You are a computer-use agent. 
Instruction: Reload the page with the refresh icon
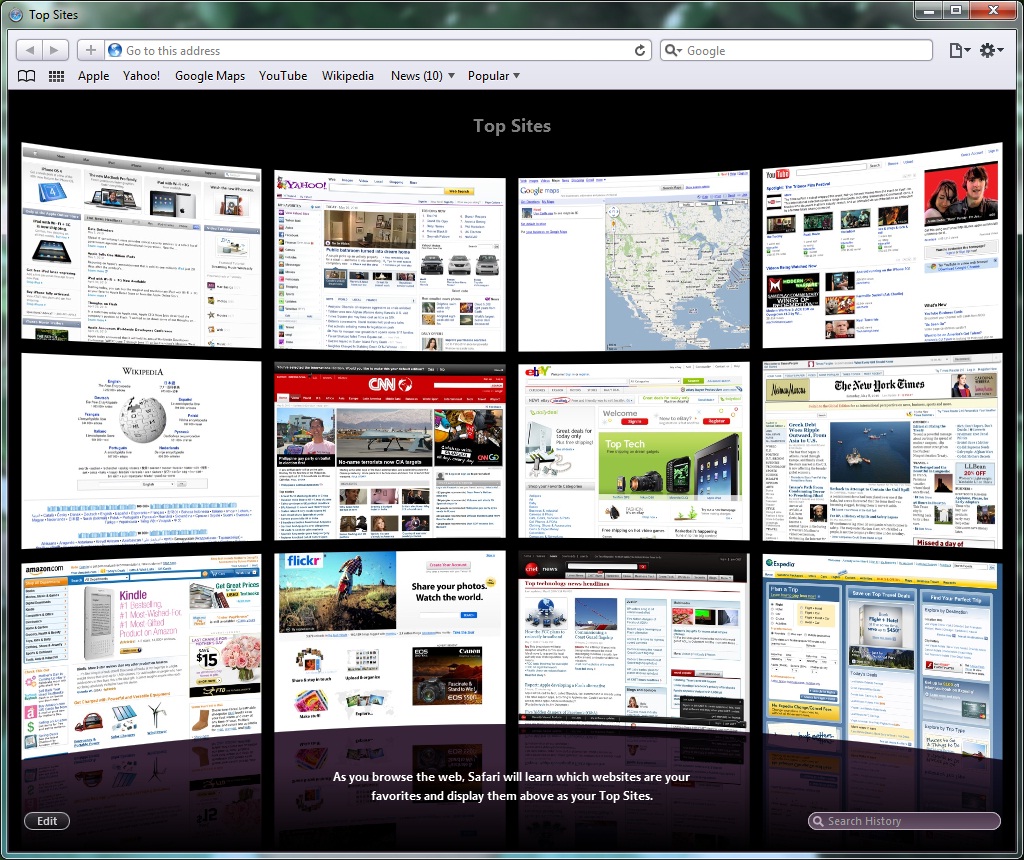coord(640,50)
